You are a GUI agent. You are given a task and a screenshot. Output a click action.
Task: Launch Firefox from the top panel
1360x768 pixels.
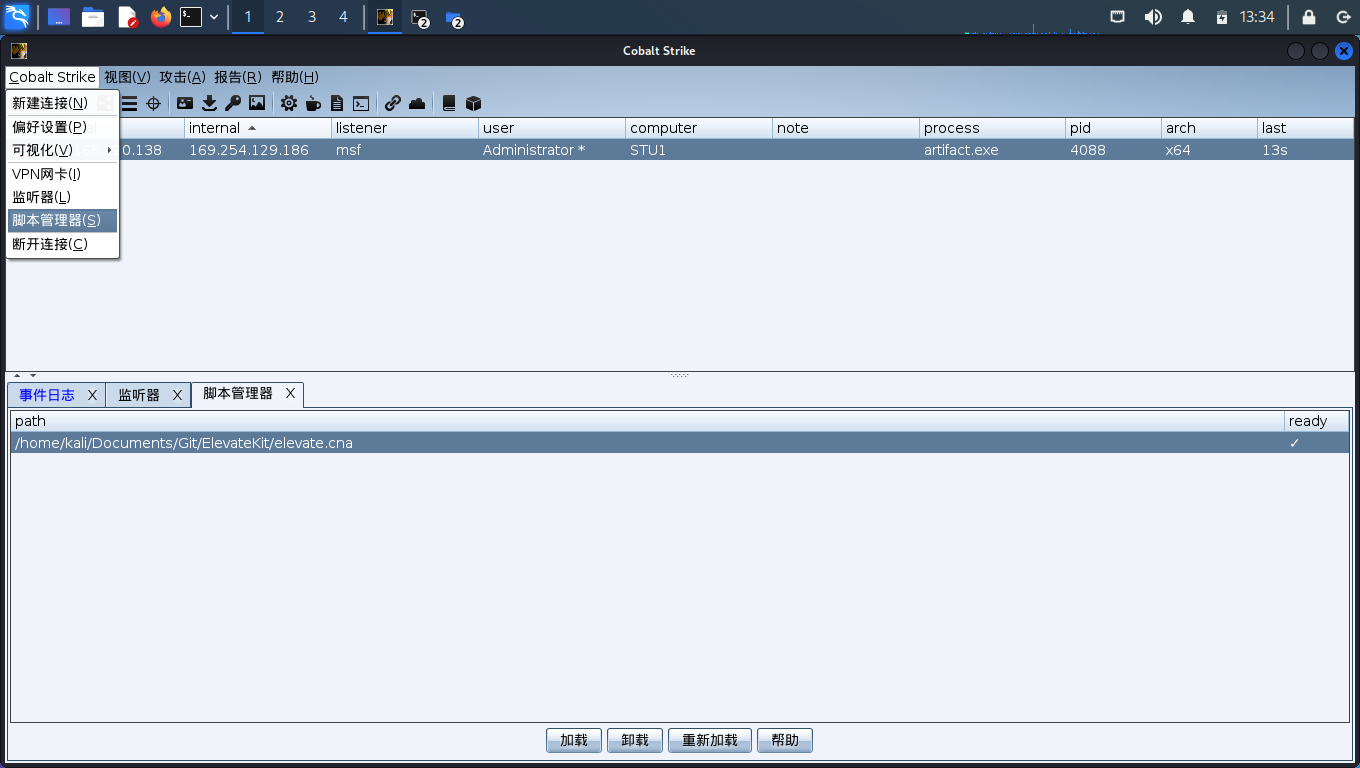(x=161, y=17)
